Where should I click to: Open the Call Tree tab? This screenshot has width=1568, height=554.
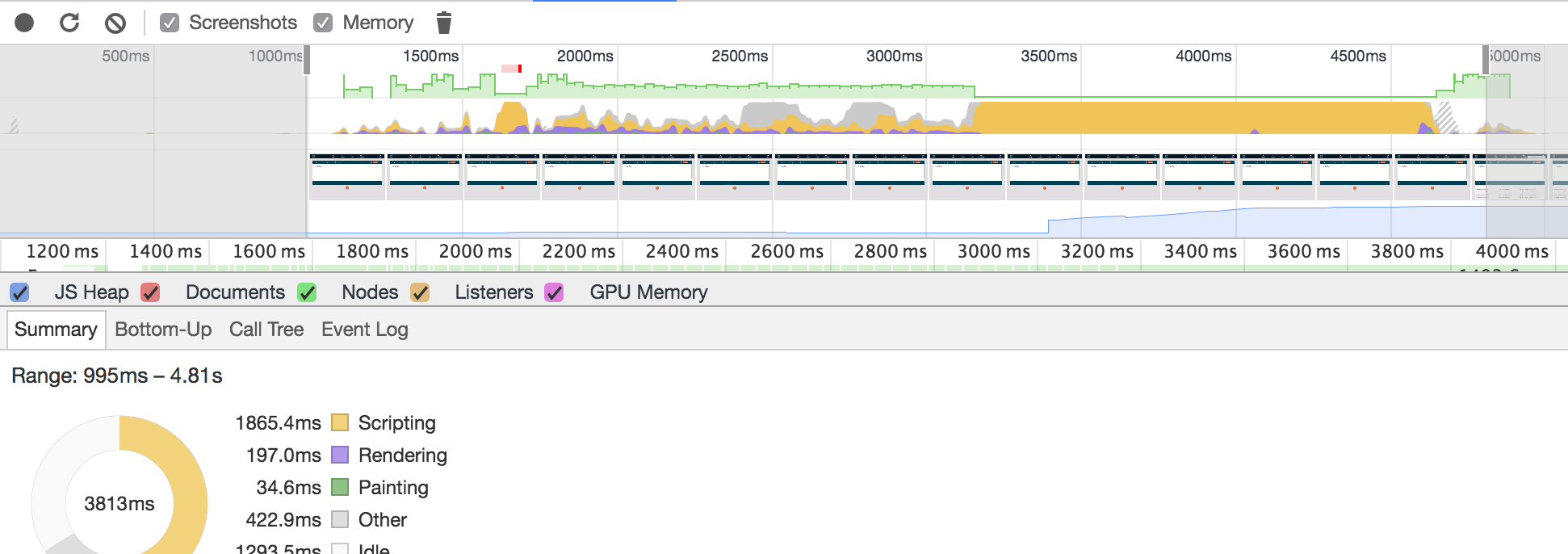point(266,329)
